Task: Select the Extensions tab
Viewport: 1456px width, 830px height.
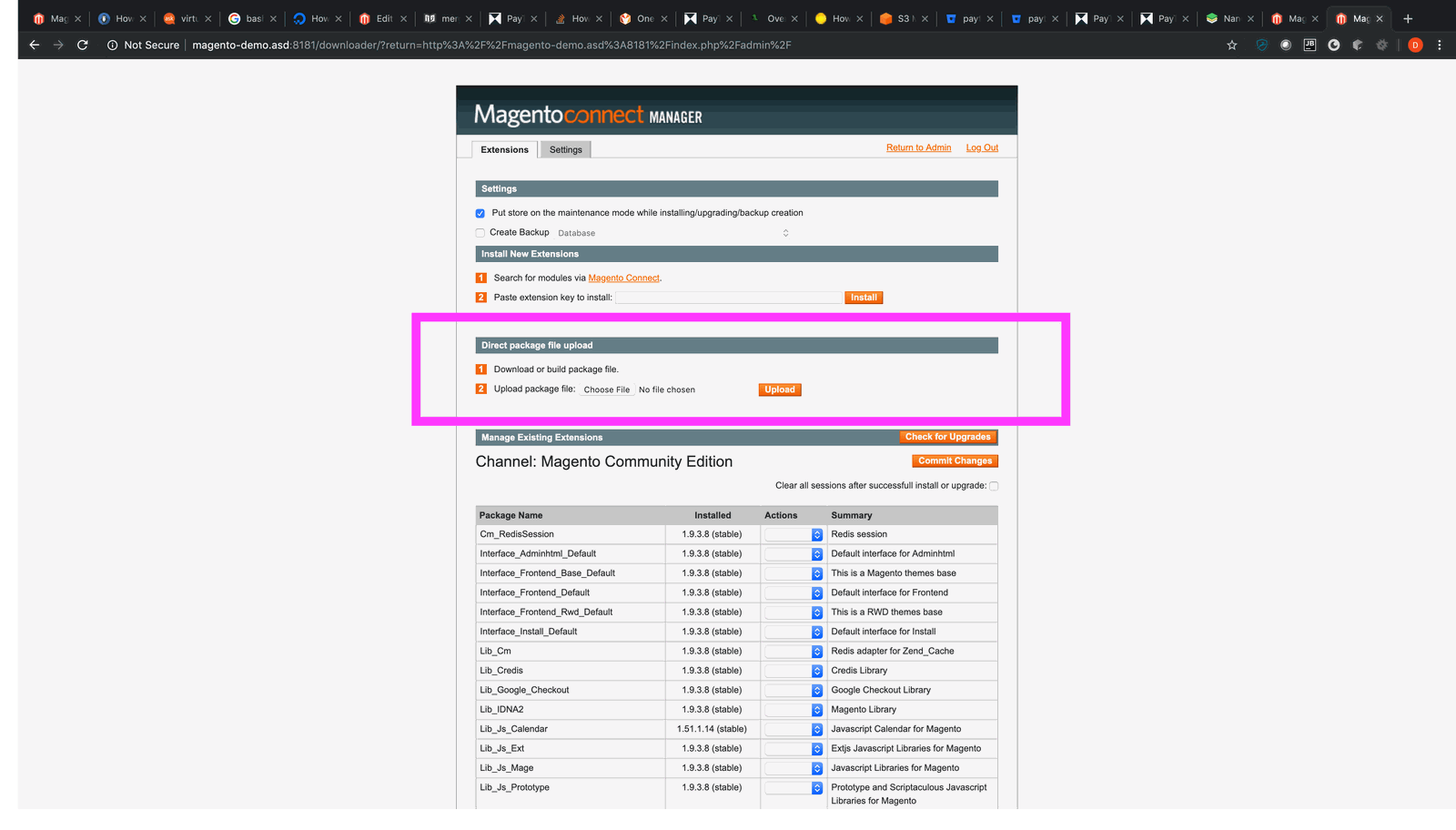Action: [504, 149]
